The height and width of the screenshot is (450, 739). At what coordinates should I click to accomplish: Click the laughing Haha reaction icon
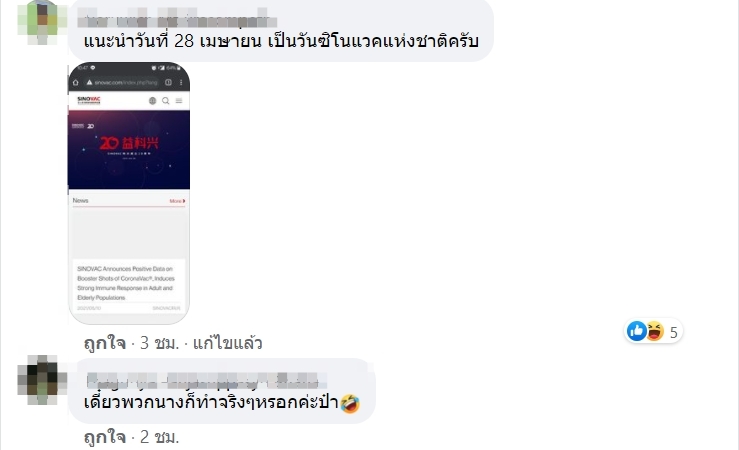point(655,331)
